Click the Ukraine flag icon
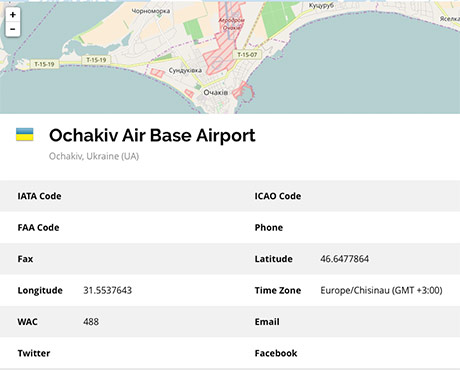Screen dimensions: 460x371 [x=25, y=135]
